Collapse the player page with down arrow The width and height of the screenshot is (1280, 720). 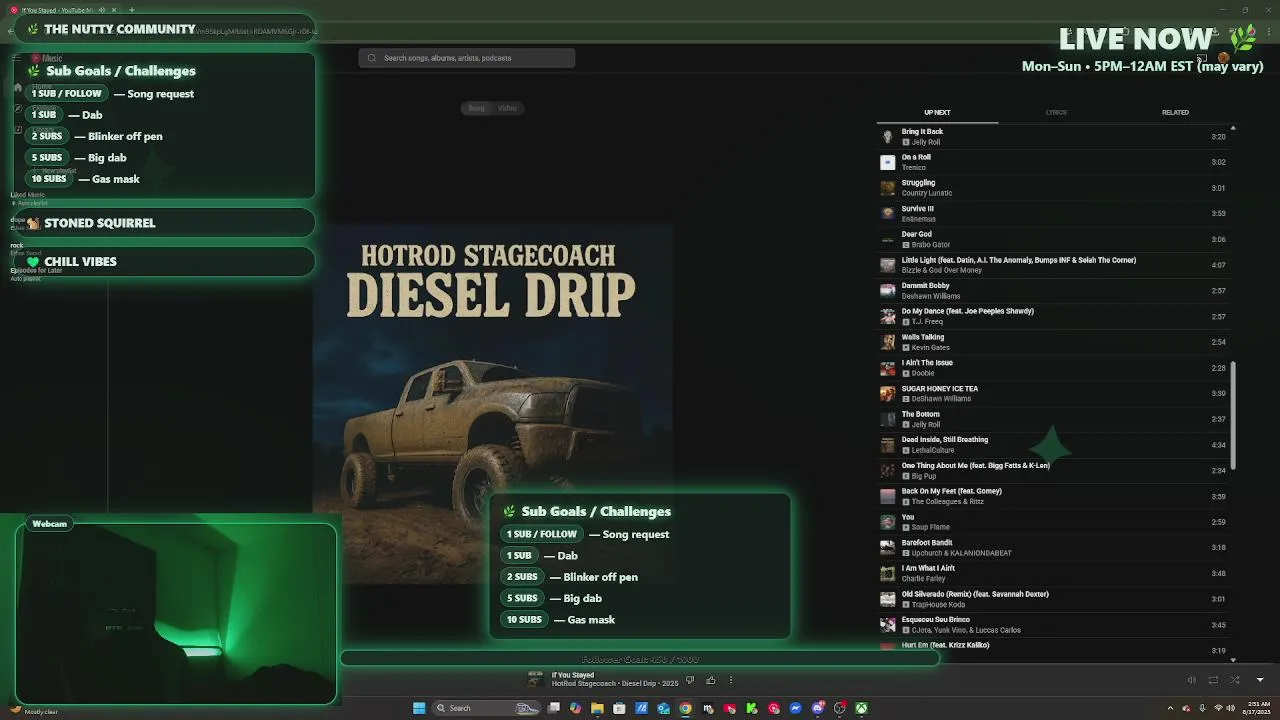tap(1259, 680)
